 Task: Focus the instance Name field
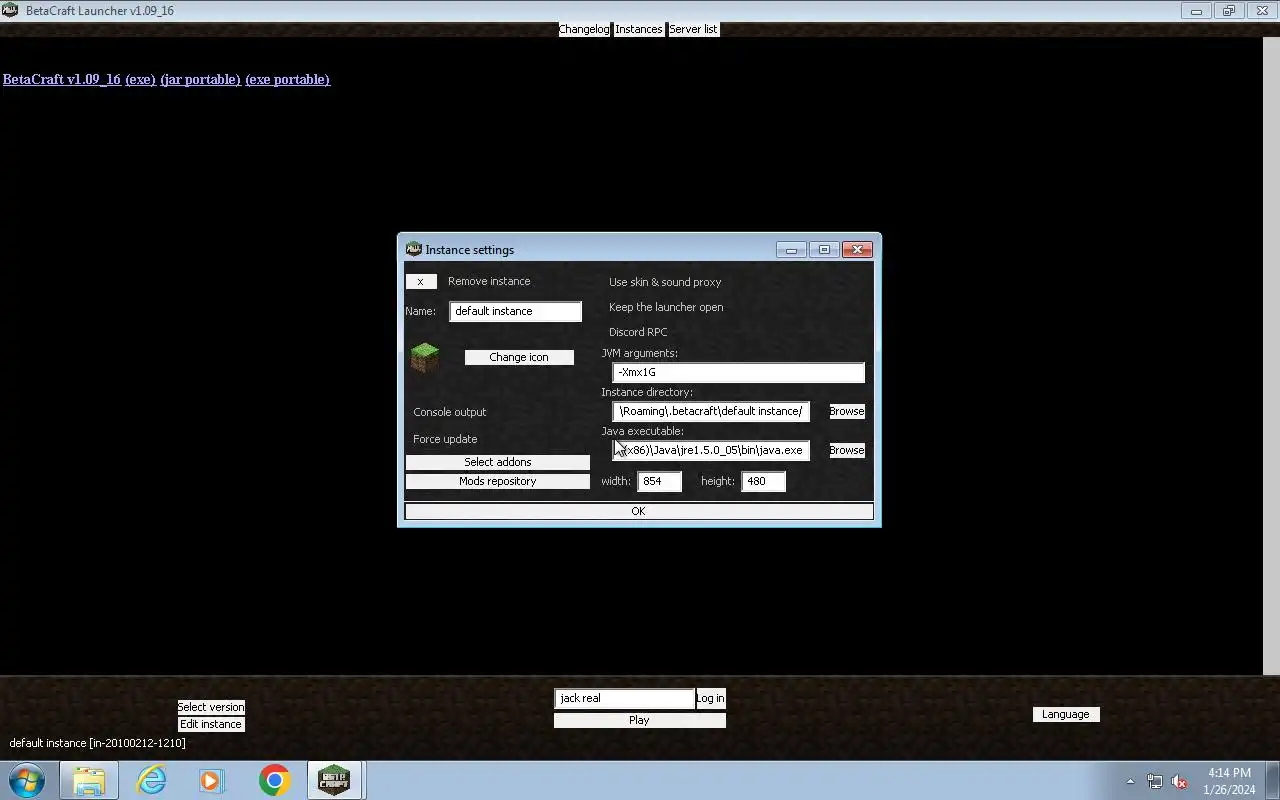click(516, 311)
